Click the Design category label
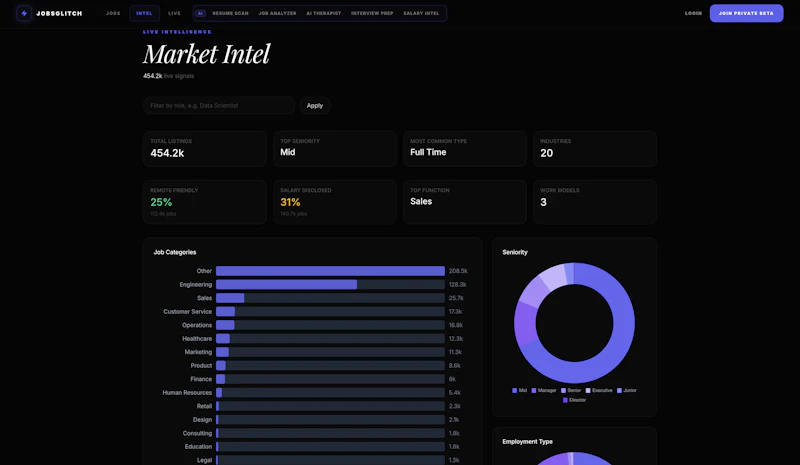The image size is (800, 465). coord(202,420)
